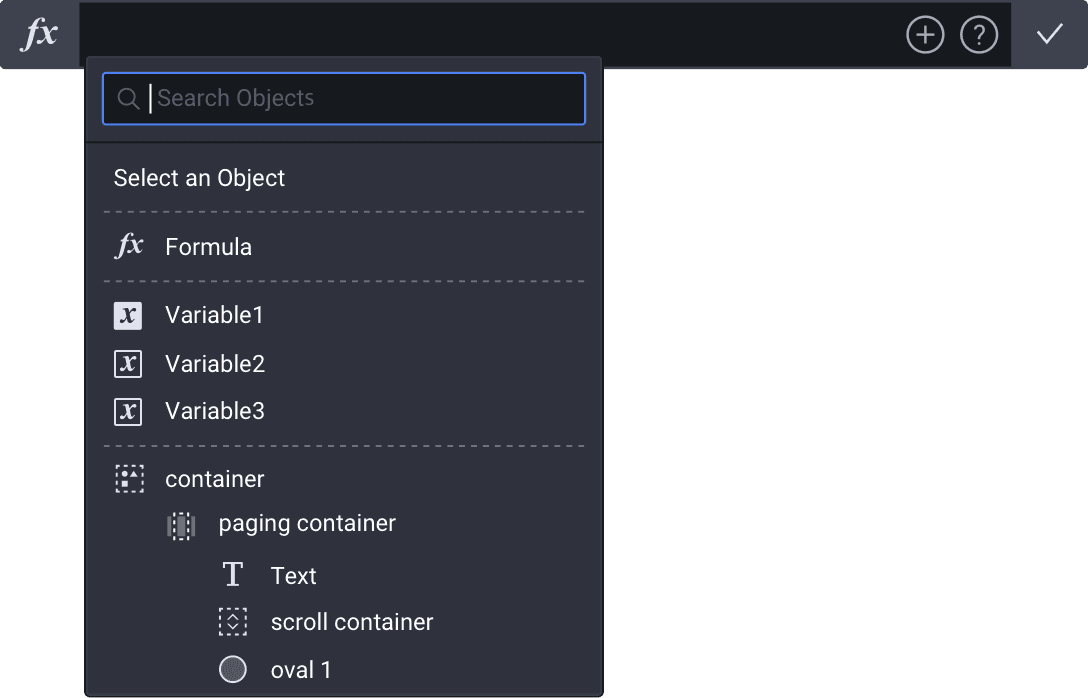This screenshot has width=1088, height=698.
Task: Open the add object plus icon
Action: [925, 34]
